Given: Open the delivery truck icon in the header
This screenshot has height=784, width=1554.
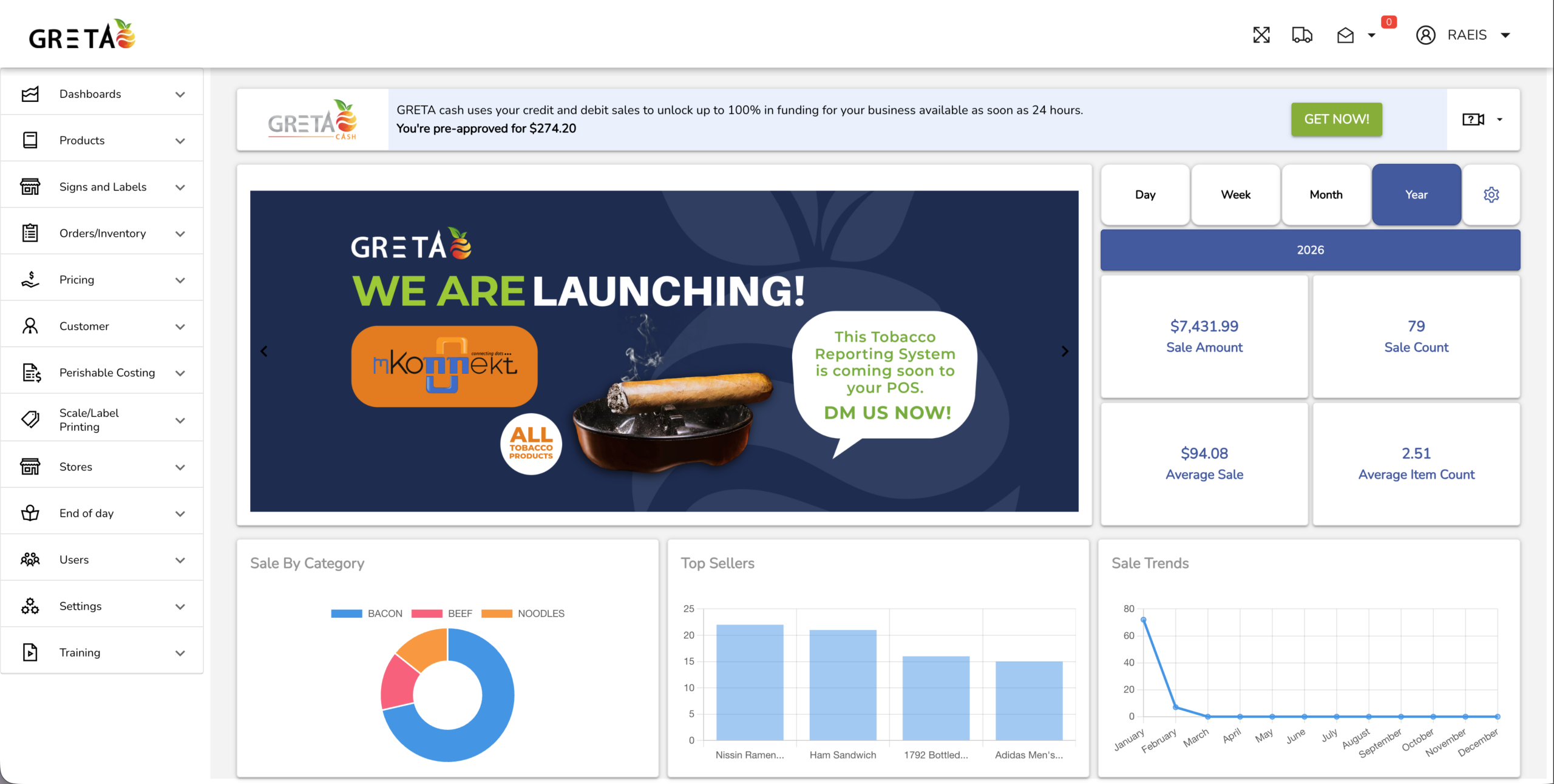Looking at the screenshot, I should click(x=1302, y=35).
